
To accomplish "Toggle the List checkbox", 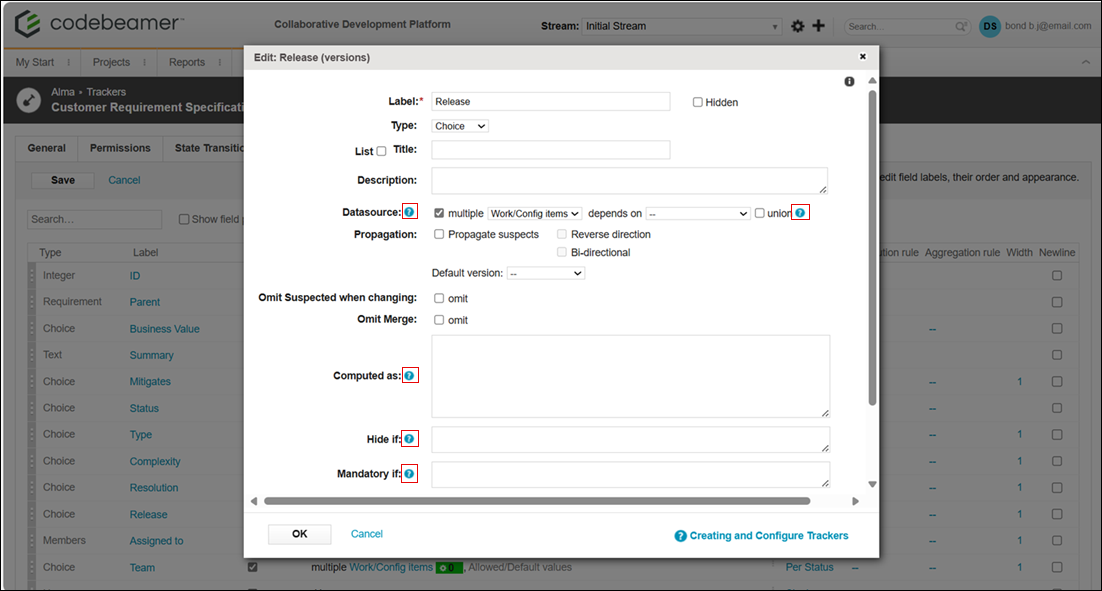I will (x=381, y=151).
